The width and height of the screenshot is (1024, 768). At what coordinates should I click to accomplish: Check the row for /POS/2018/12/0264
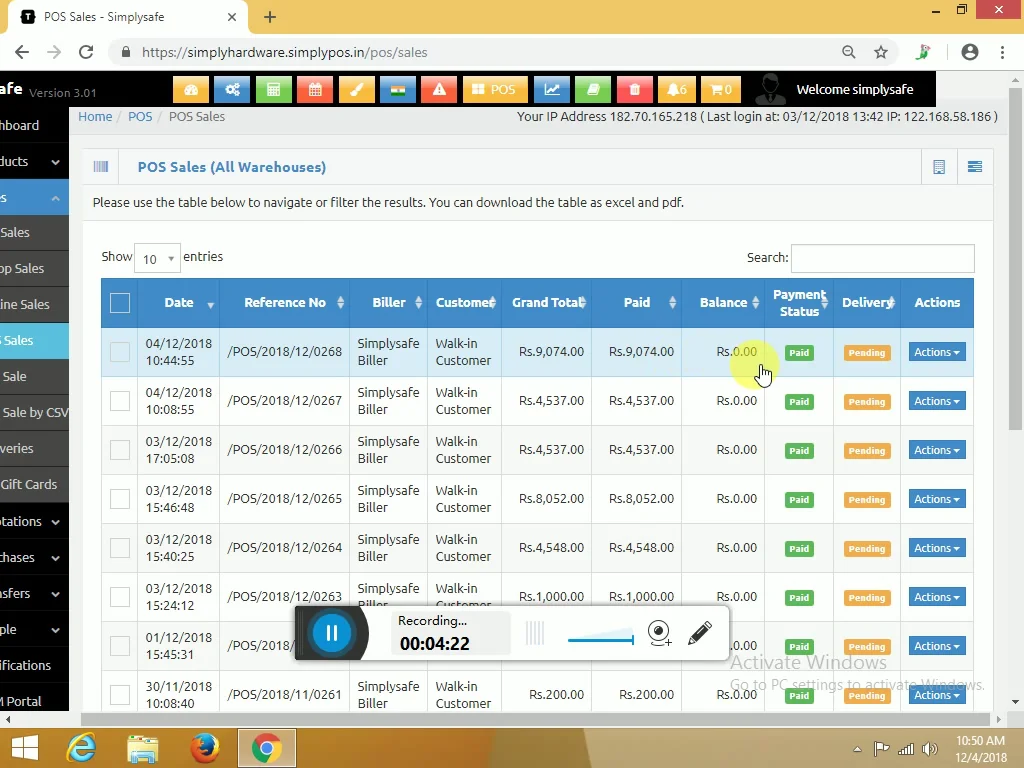[x=120, y=548]
